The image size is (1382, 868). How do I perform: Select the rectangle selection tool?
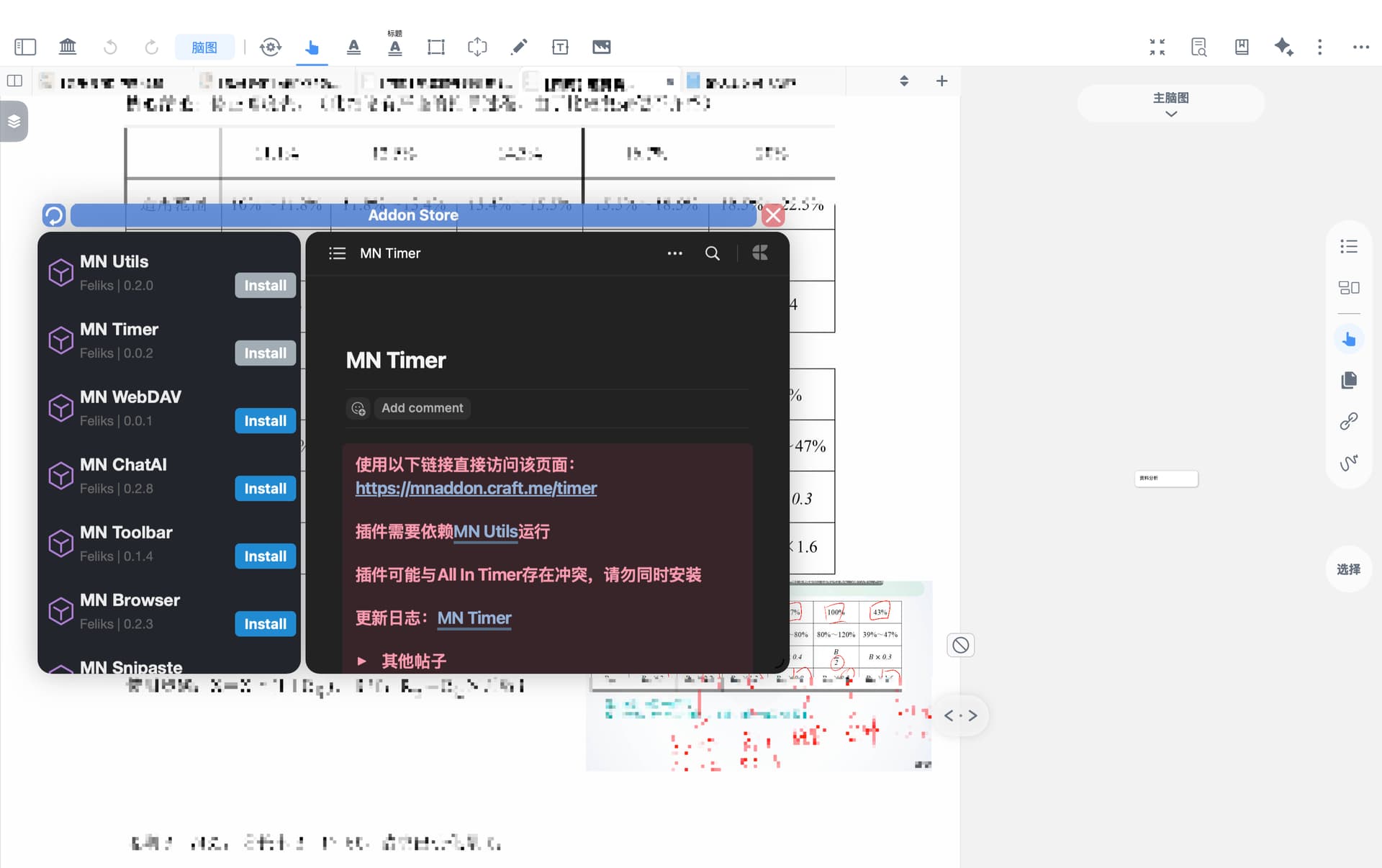(435, 47)
